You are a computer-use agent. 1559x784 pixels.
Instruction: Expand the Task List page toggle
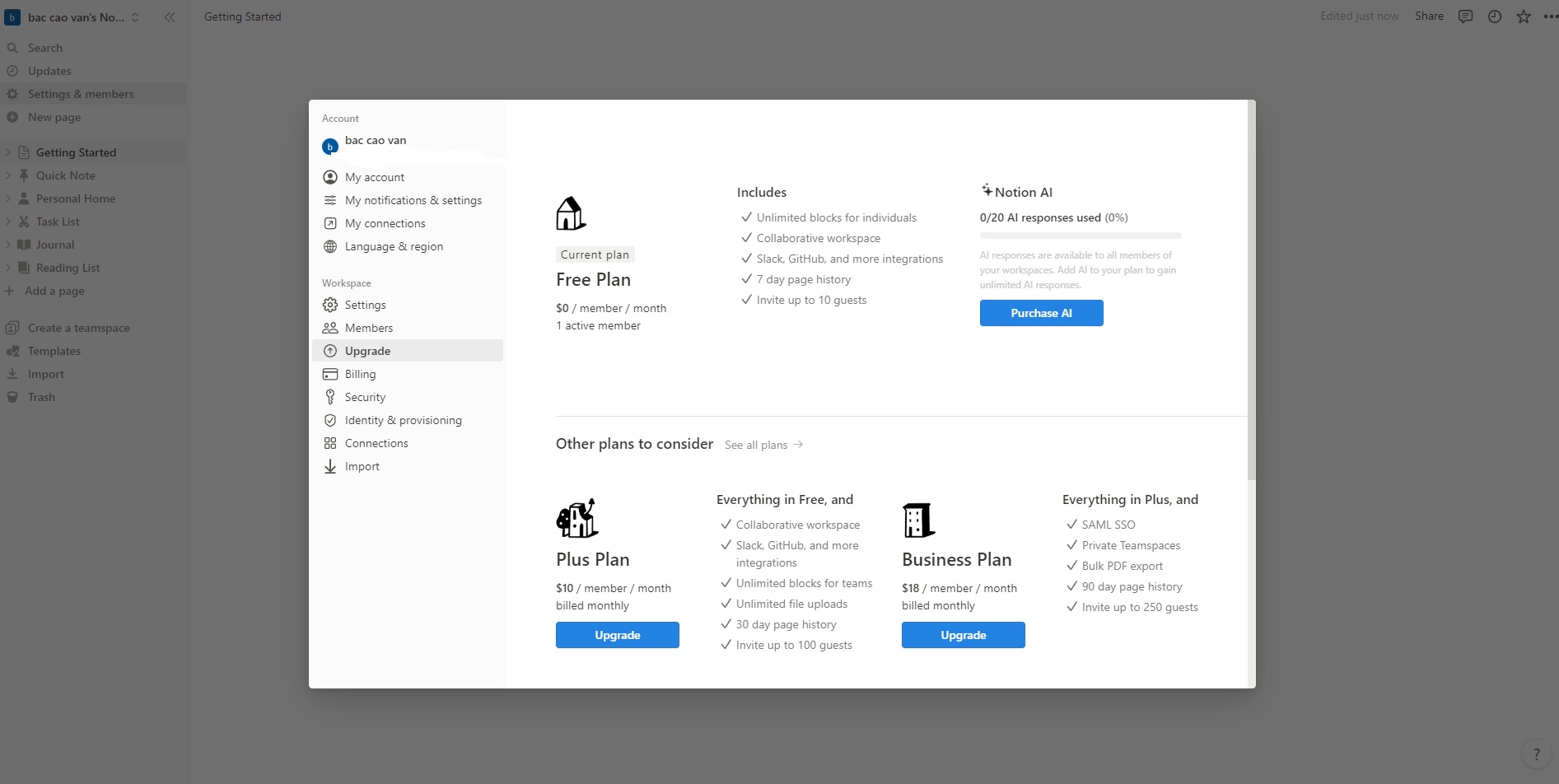click(8, 222)
